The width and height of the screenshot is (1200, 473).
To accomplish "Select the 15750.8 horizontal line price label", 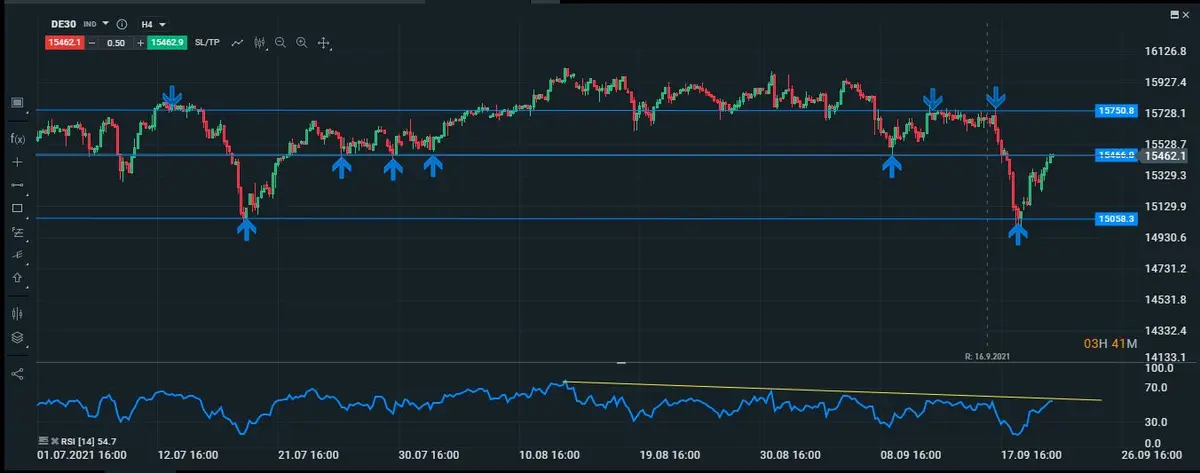I will click(x=1116, y=111).
